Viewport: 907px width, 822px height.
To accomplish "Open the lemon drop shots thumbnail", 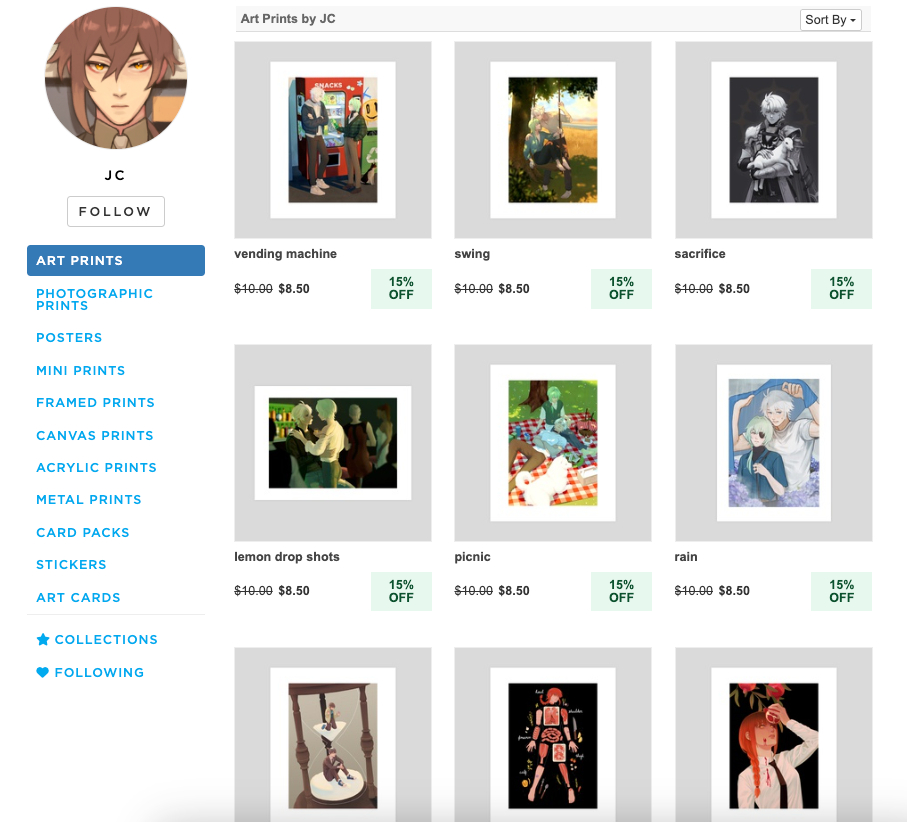I will [x=333, y=443].
